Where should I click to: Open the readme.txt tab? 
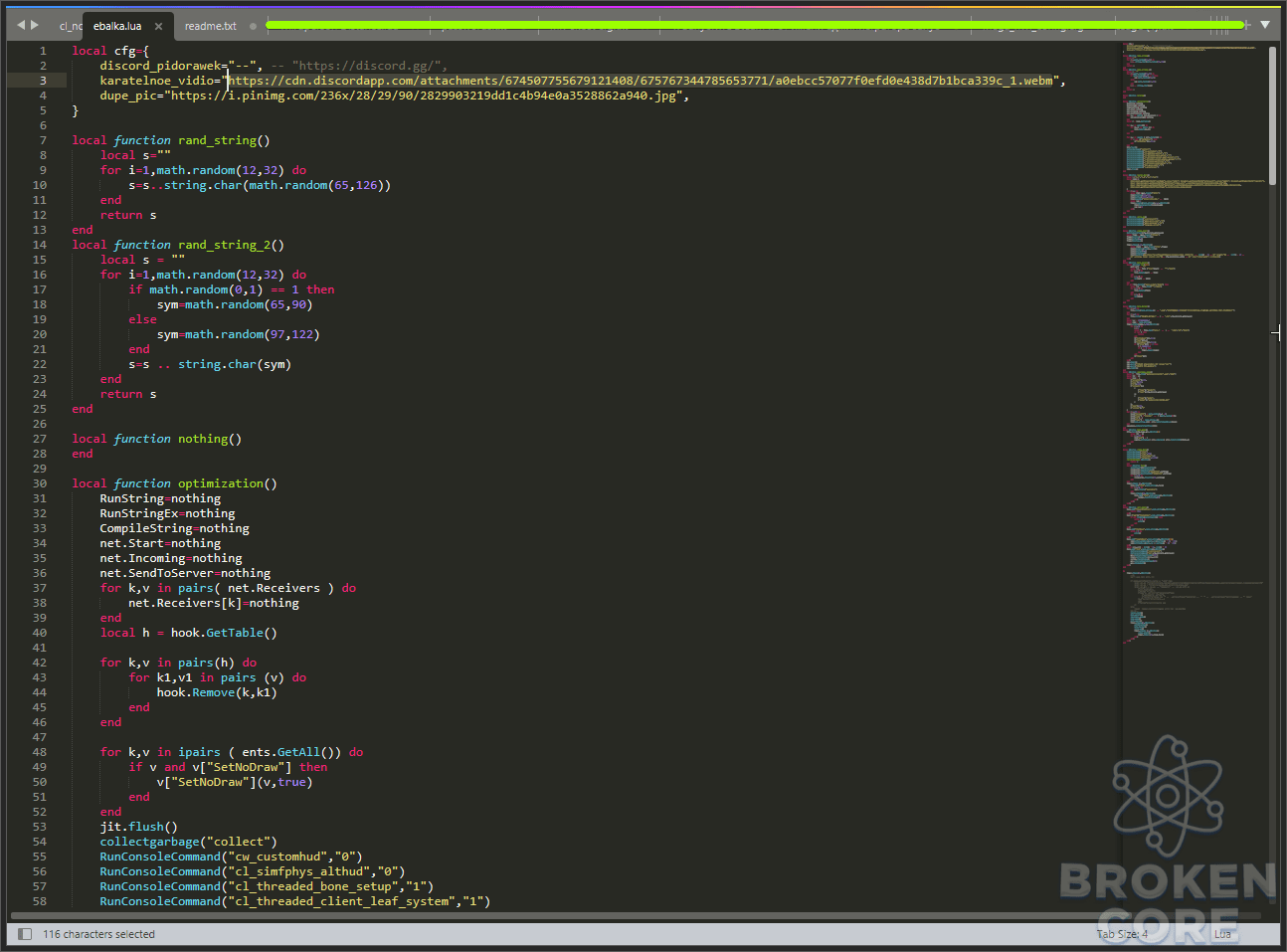[210, 27]
